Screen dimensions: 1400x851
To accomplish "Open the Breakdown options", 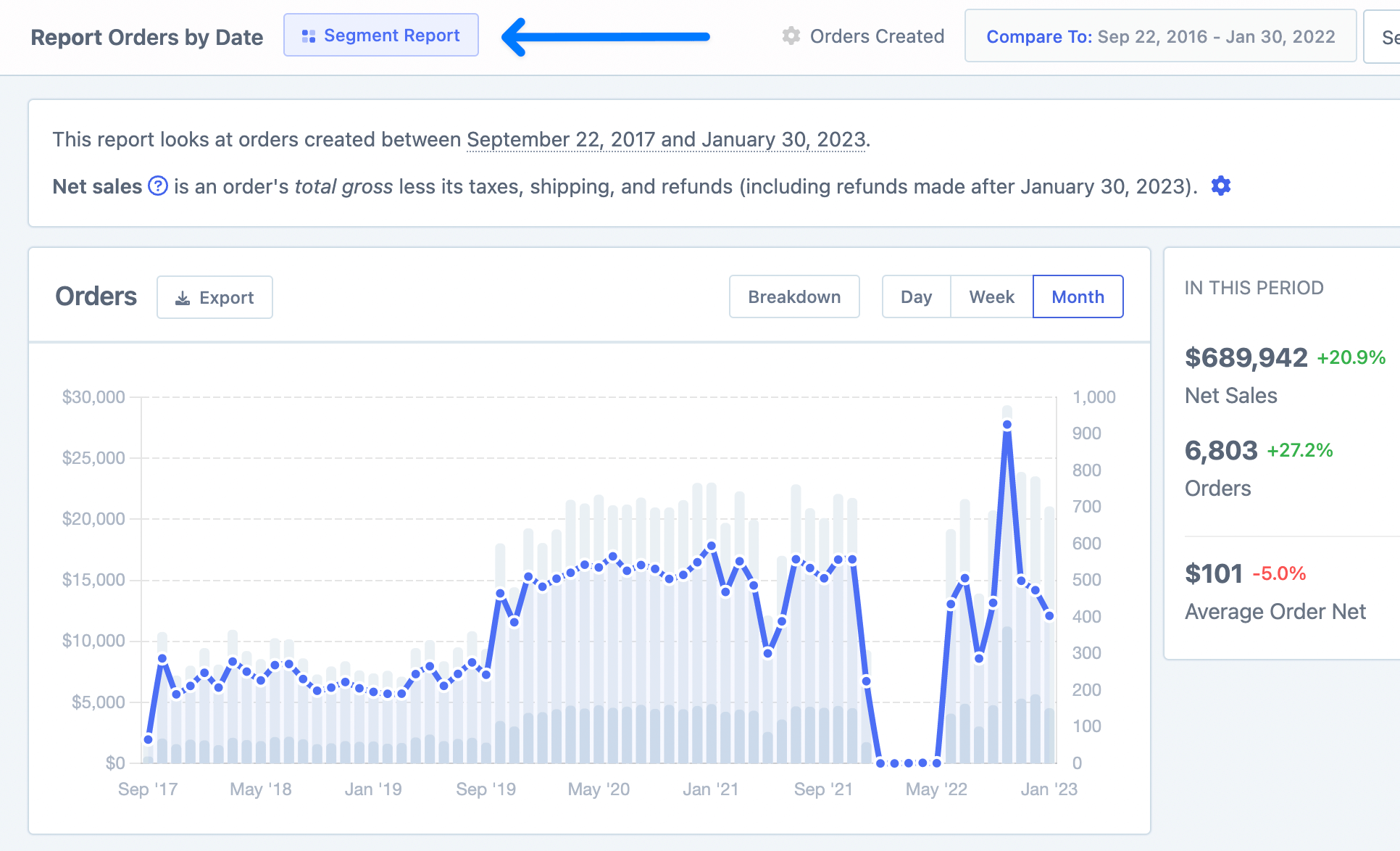I will coord(794,296).
